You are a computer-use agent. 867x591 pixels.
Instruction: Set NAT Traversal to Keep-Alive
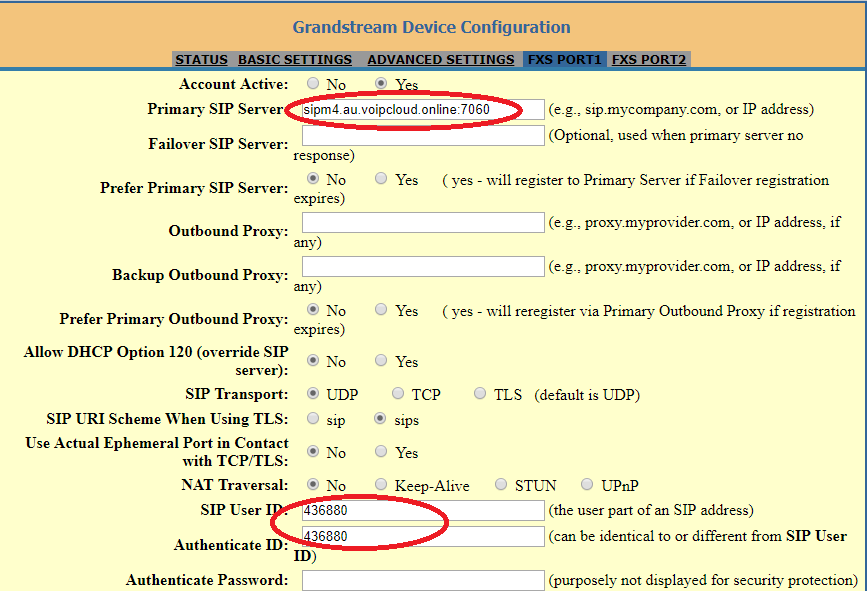(x=381, y=485)
